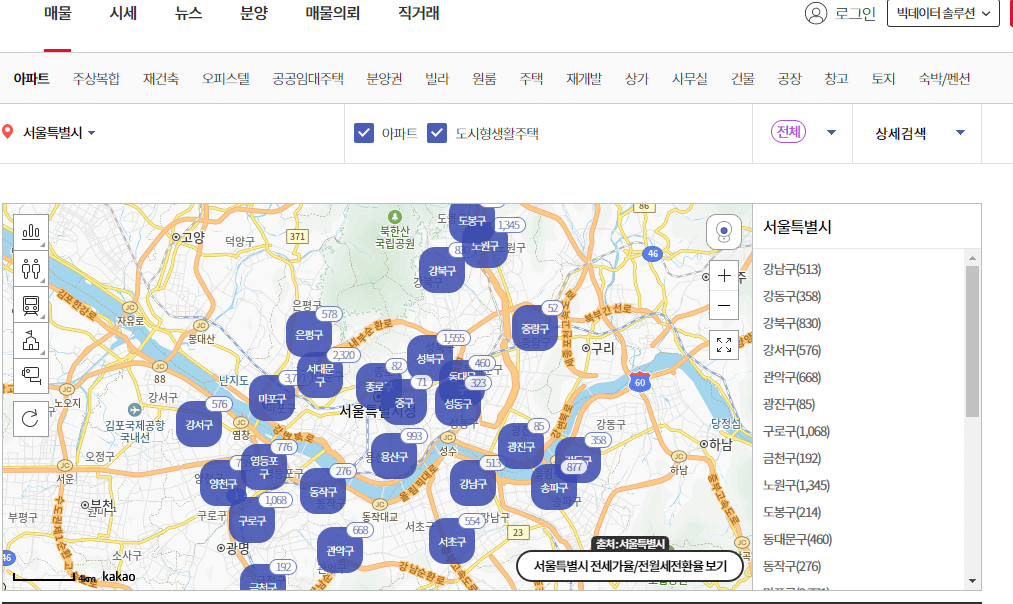The image size is (1013, 604).
Task: Zoom in with the plus button
Action: (724, 276)
